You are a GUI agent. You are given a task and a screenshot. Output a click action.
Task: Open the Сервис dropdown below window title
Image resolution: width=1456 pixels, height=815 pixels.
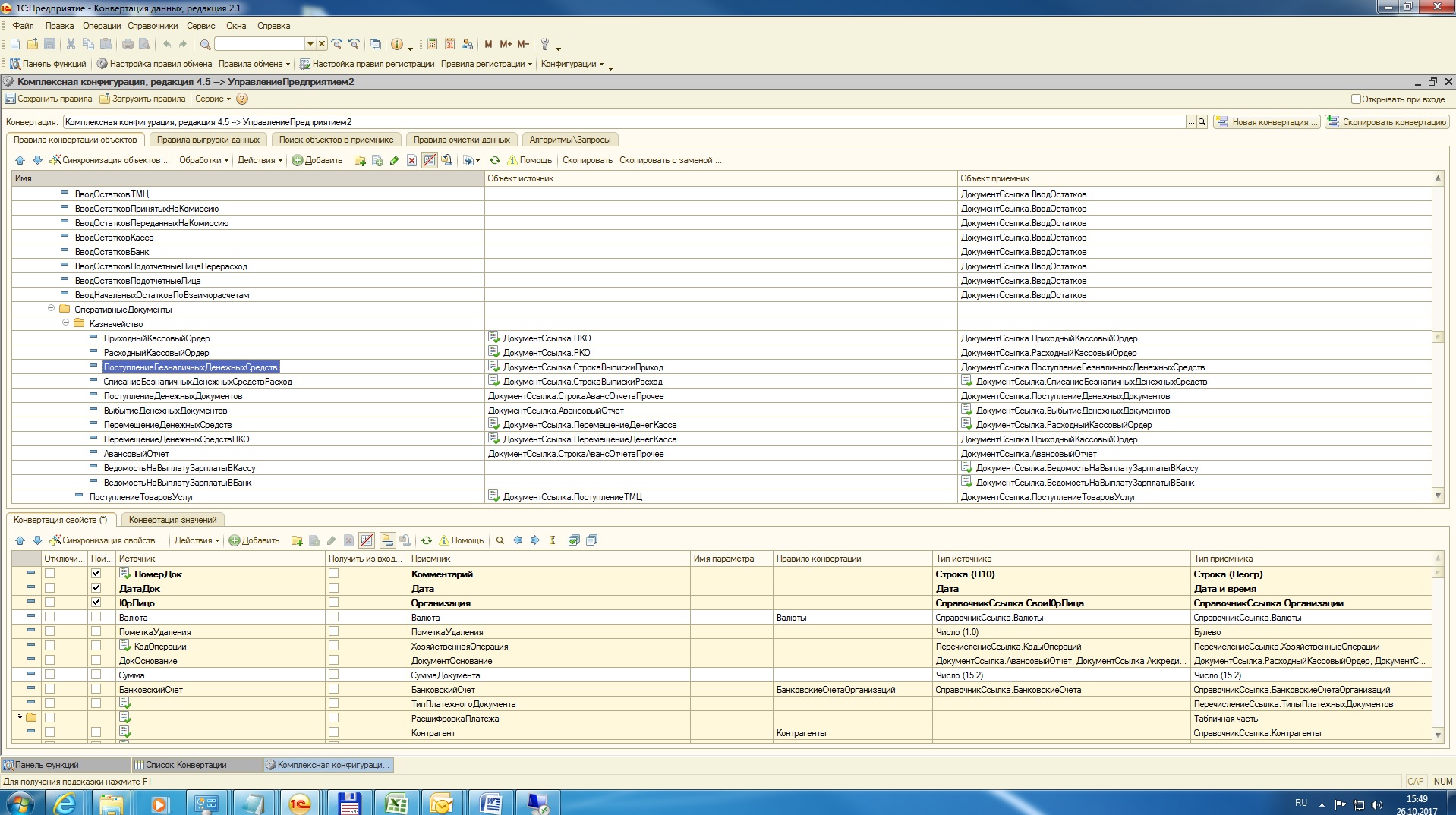pyautogui.click(x=213, y=99)
